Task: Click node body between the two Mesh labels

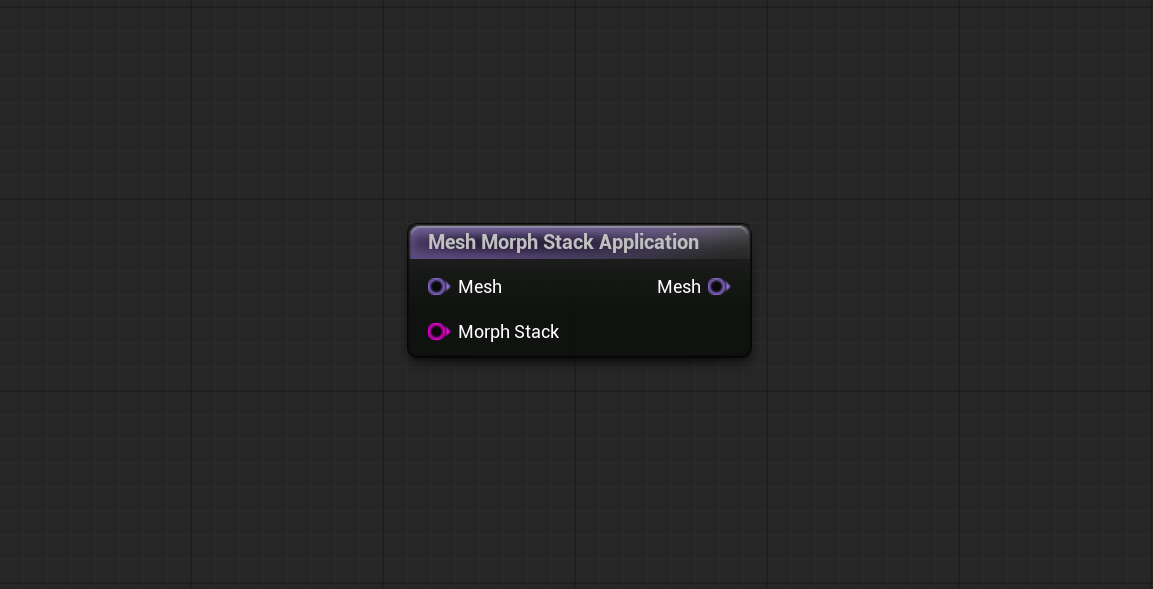Action: (x=579, y=287)
